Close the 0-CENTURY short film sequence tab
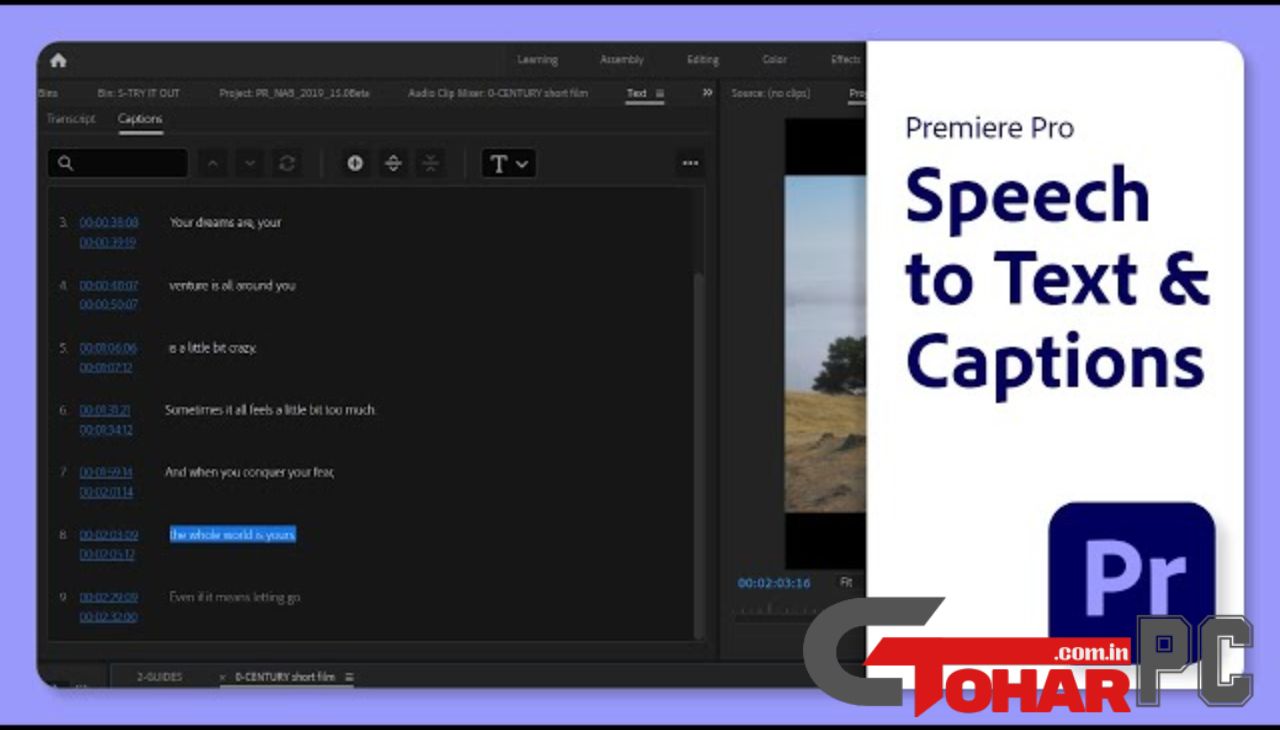The width and height of the screenshot is (1280, 730). pos(223,678)
